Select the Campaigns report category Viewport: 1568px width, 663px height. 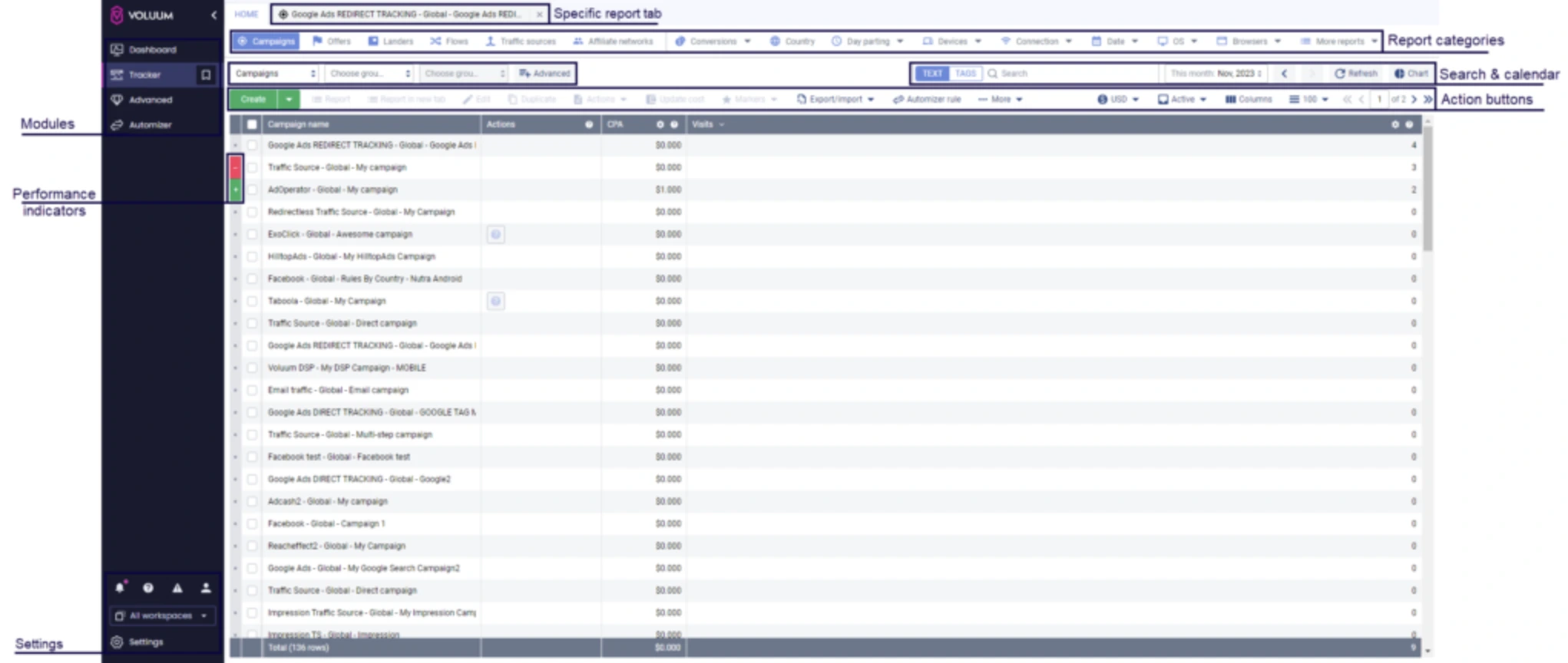tap(266, 41)
